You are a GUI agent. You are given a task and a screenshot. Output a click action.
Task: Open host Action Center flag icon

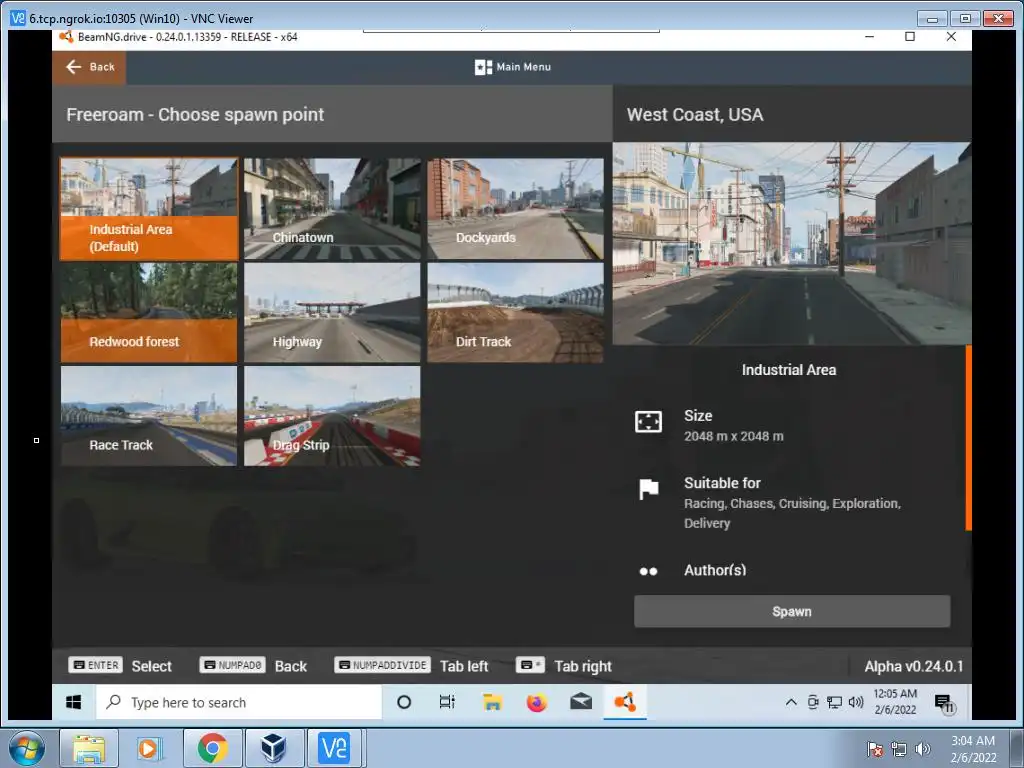pyautogui.click(x=875, y=748)
